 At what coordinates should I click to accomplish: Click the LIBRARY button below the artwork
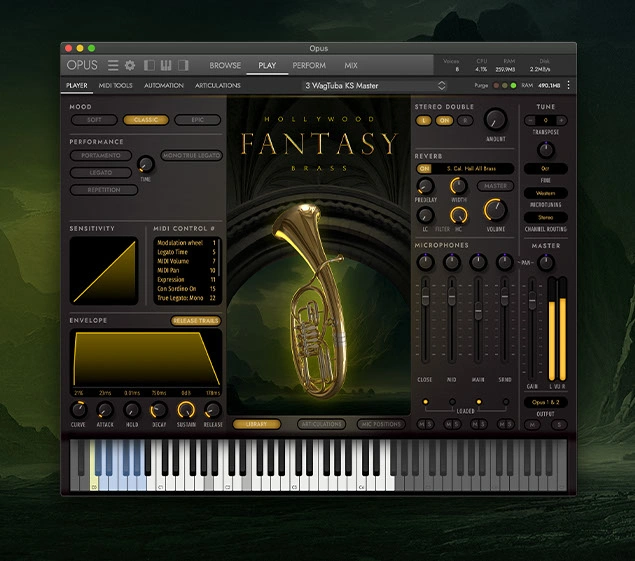click(x=256, y=424)
